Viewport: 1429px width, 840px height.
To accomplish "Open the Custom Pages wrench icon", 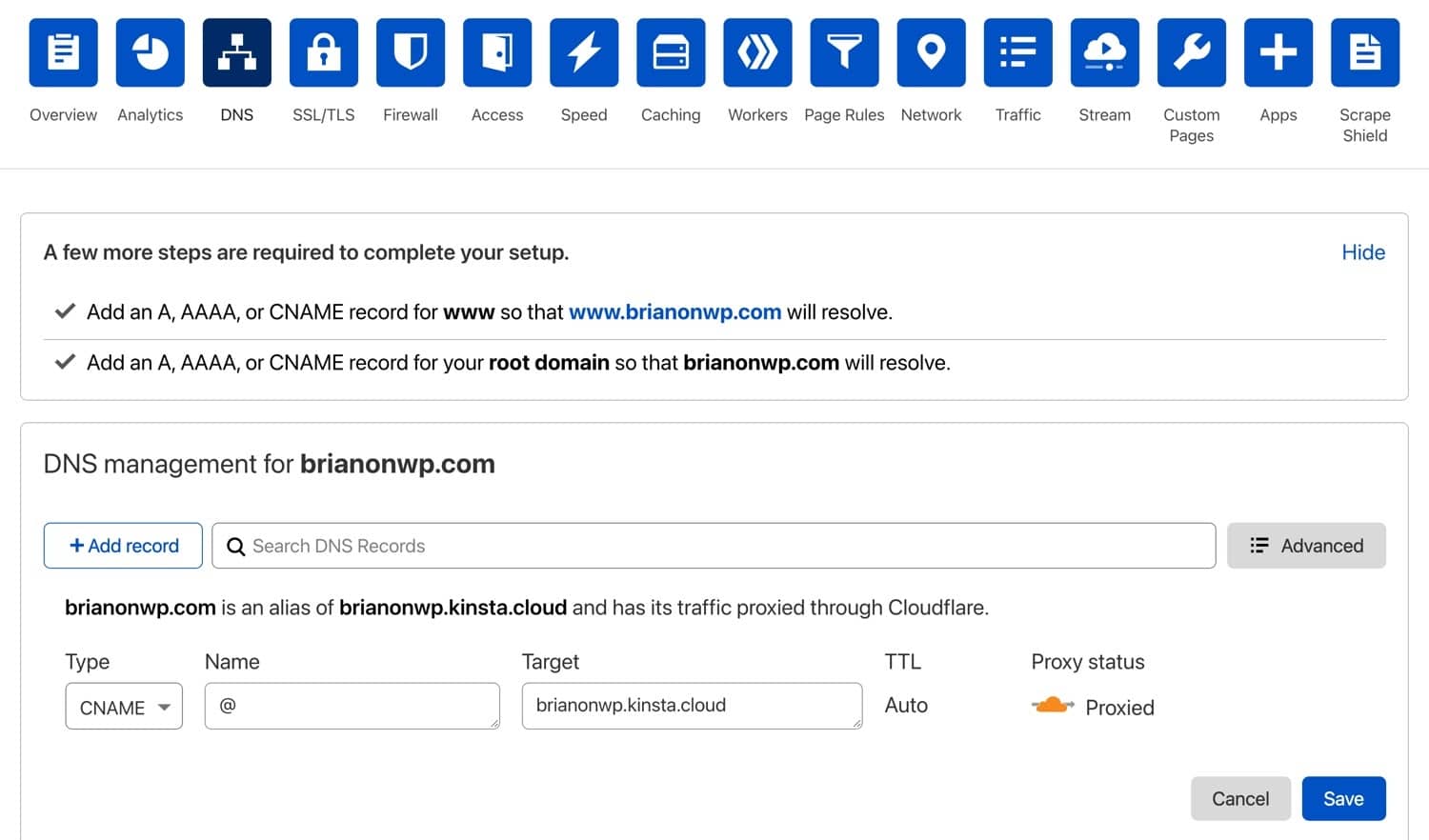I will pyautogui.click(x=1192, y=52).
